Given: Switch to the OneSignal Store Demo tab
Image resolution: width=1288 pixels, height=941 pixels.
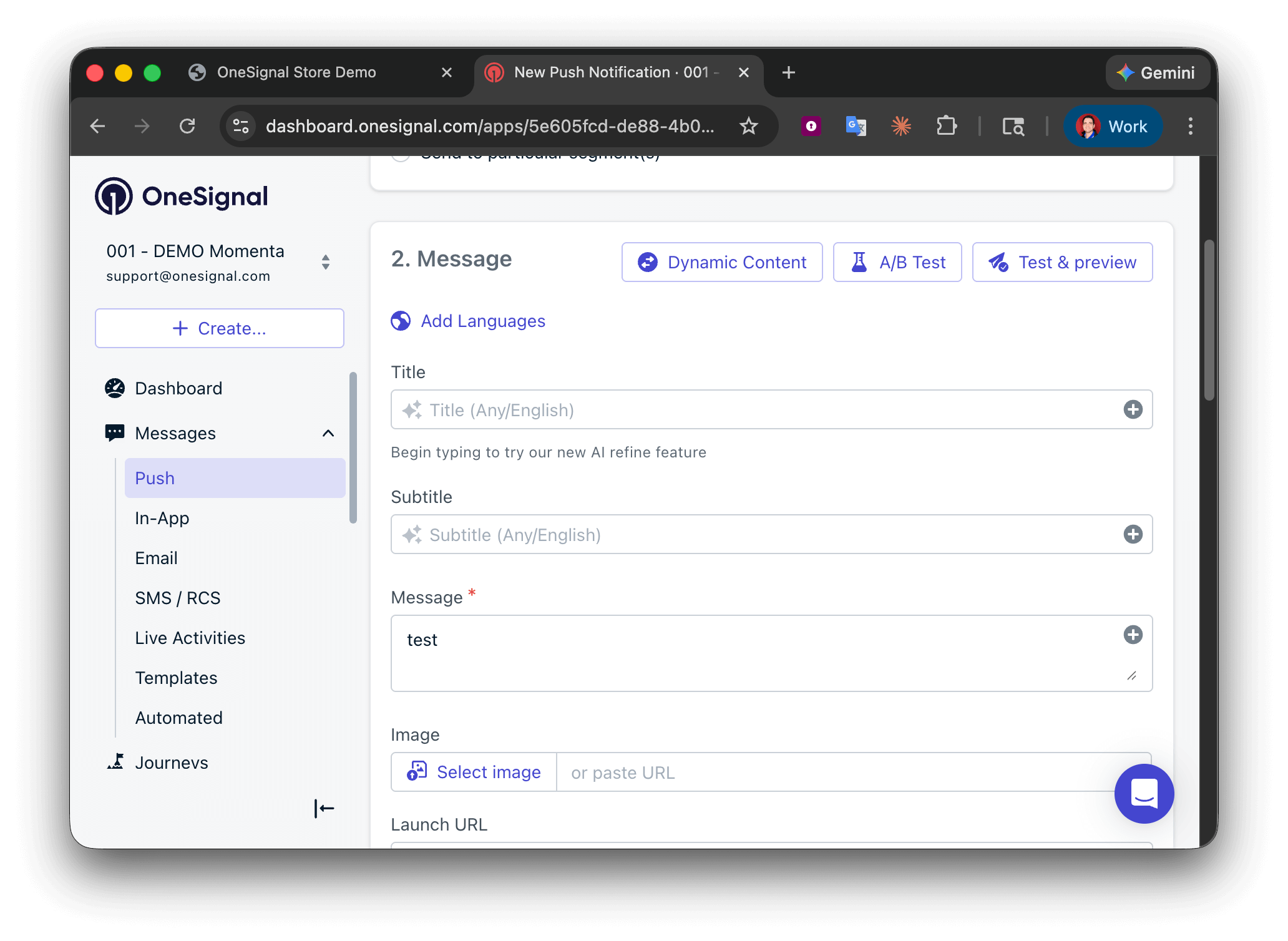Looking at the screenshot, I should tap(296, 72).
